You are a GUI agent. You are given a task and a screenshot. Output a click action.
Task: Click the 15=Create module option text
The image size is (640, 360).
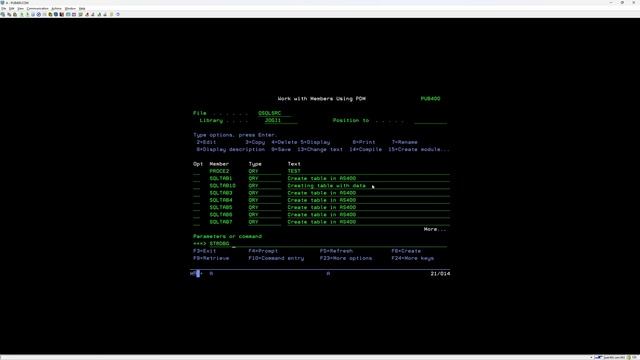[419, 150]
